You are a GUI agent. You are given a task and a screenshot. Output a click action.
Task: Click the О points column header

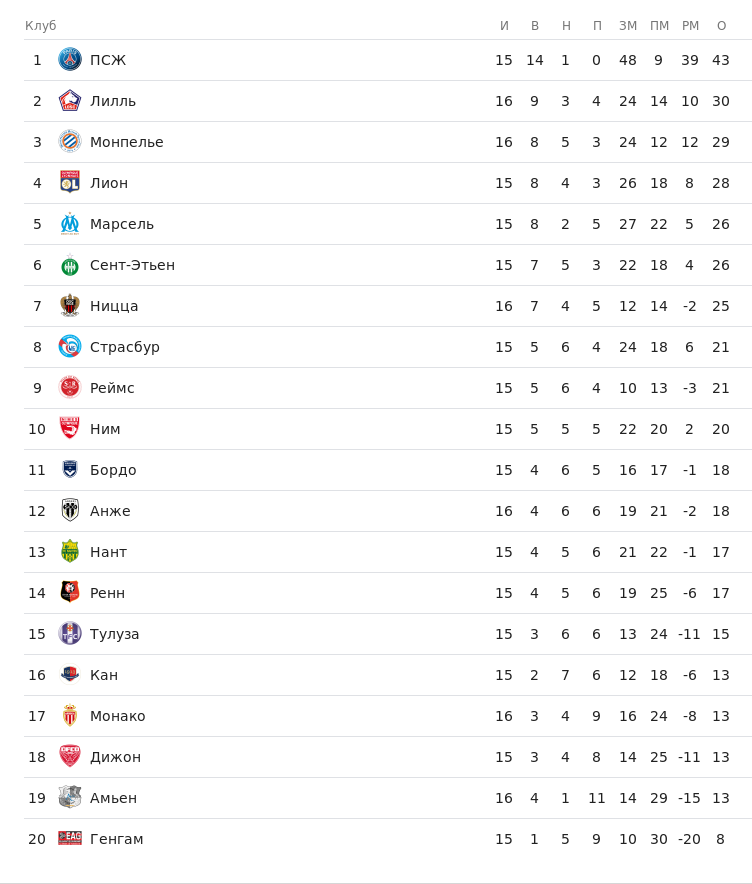pyautogui.click(x=721, y=26)
